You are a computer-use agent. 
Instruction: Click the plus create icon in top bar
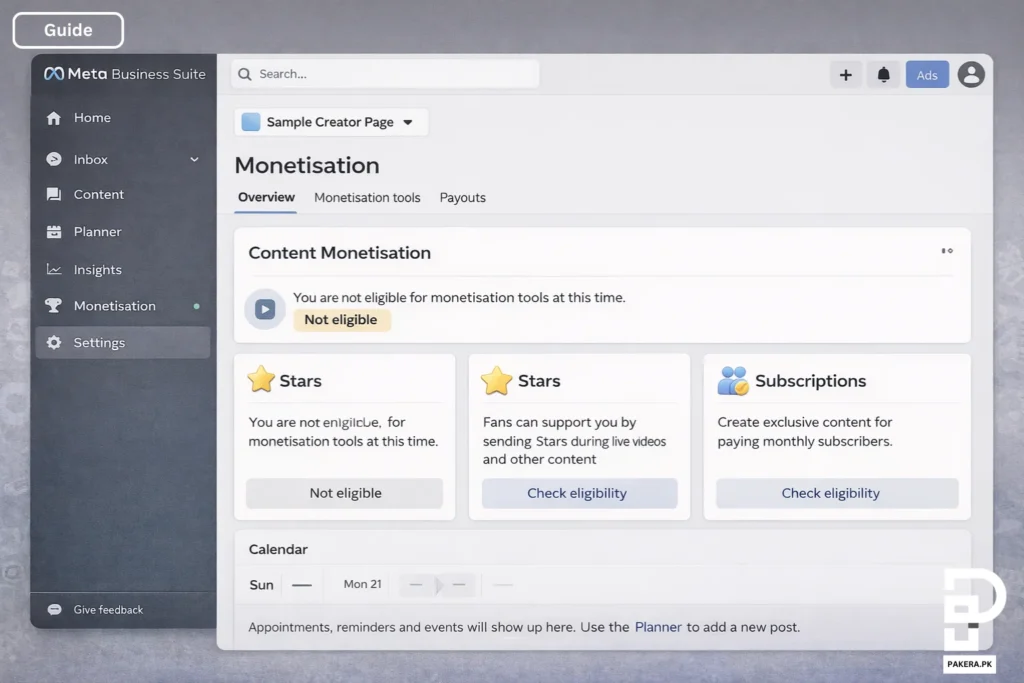click(845, 75)
